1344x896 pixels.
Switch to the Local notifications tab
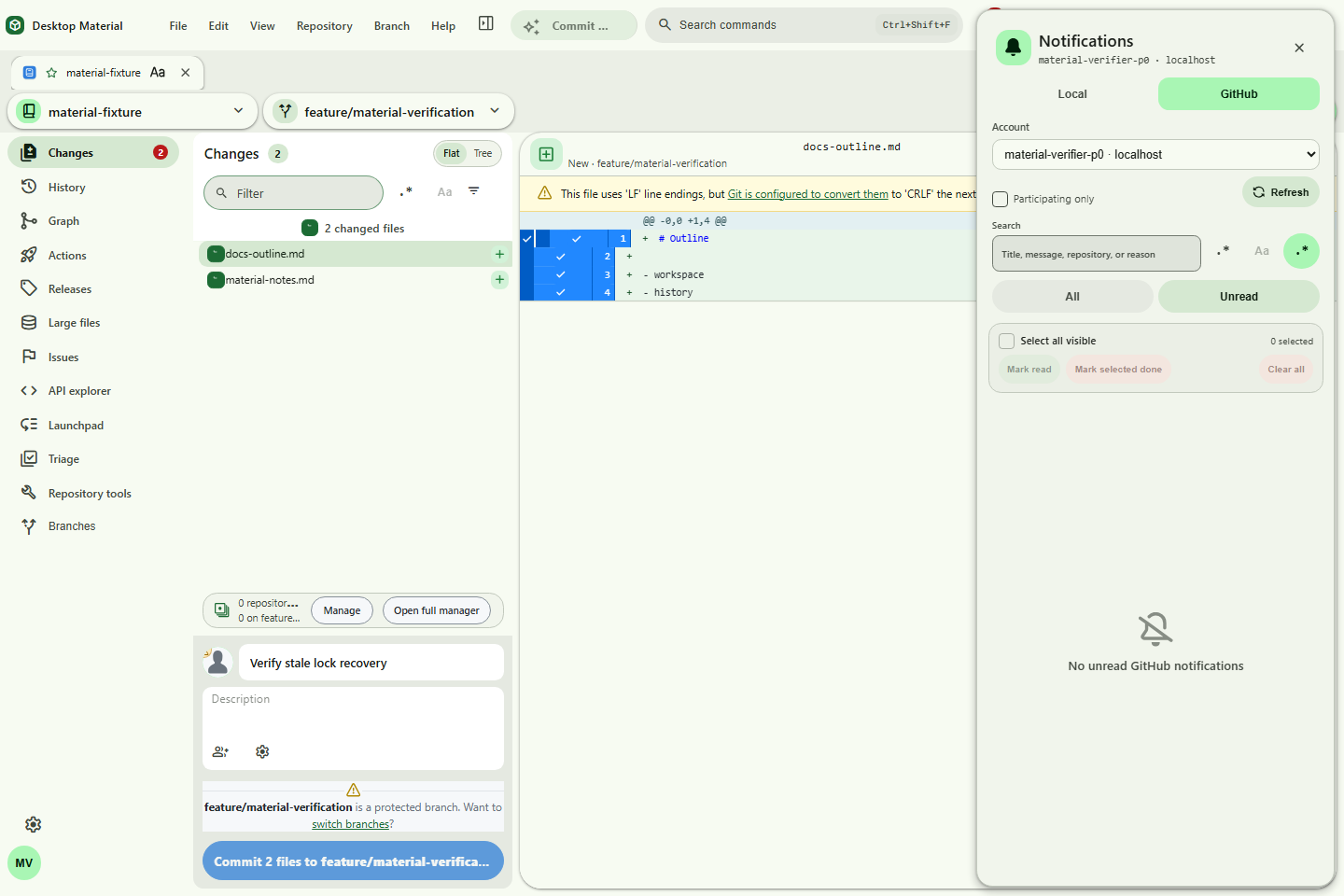coord(1072,94)
